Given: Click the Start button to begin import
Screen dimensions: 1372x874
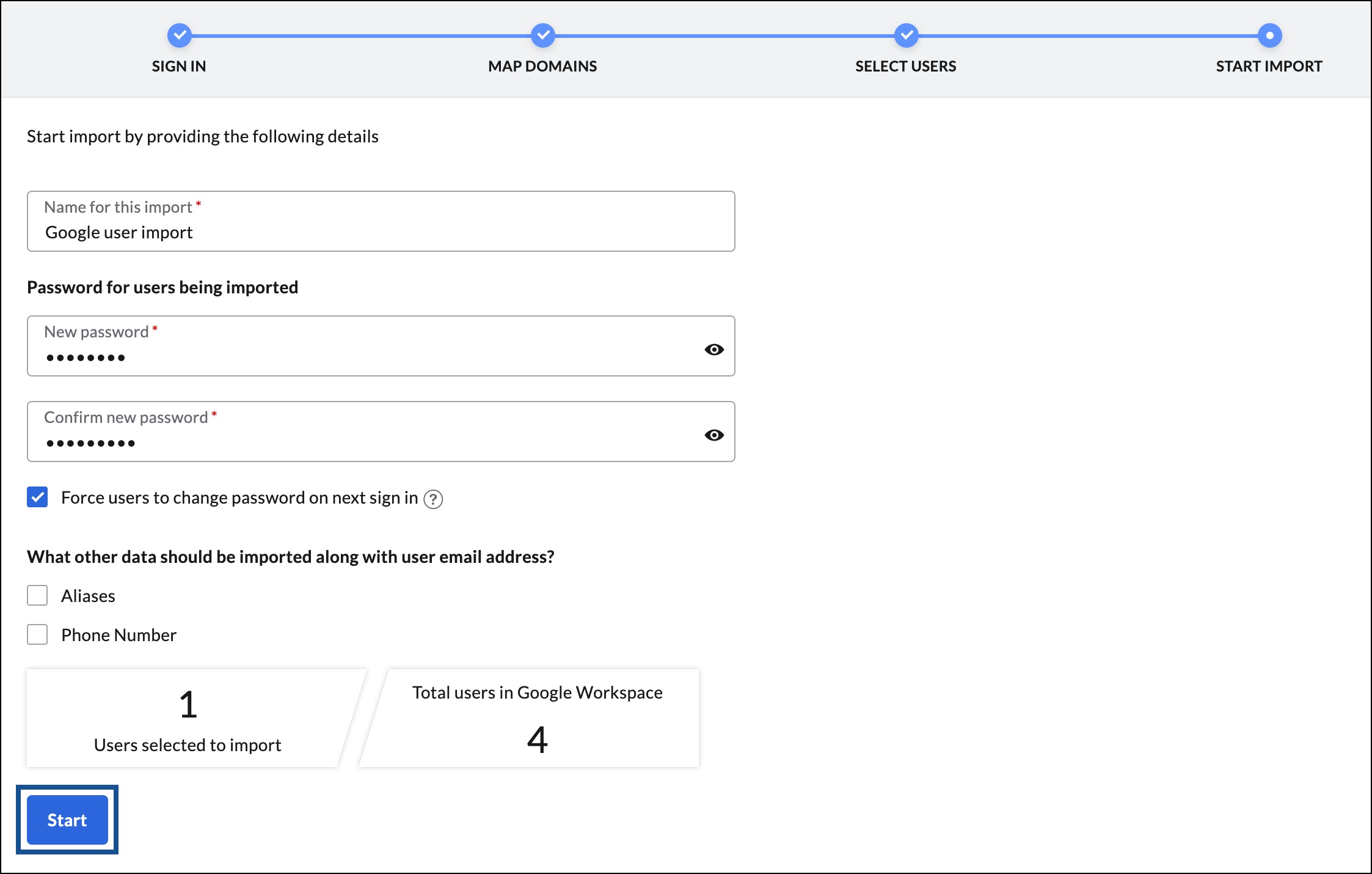Looking at the screenshot, I should tap(66, 820).
